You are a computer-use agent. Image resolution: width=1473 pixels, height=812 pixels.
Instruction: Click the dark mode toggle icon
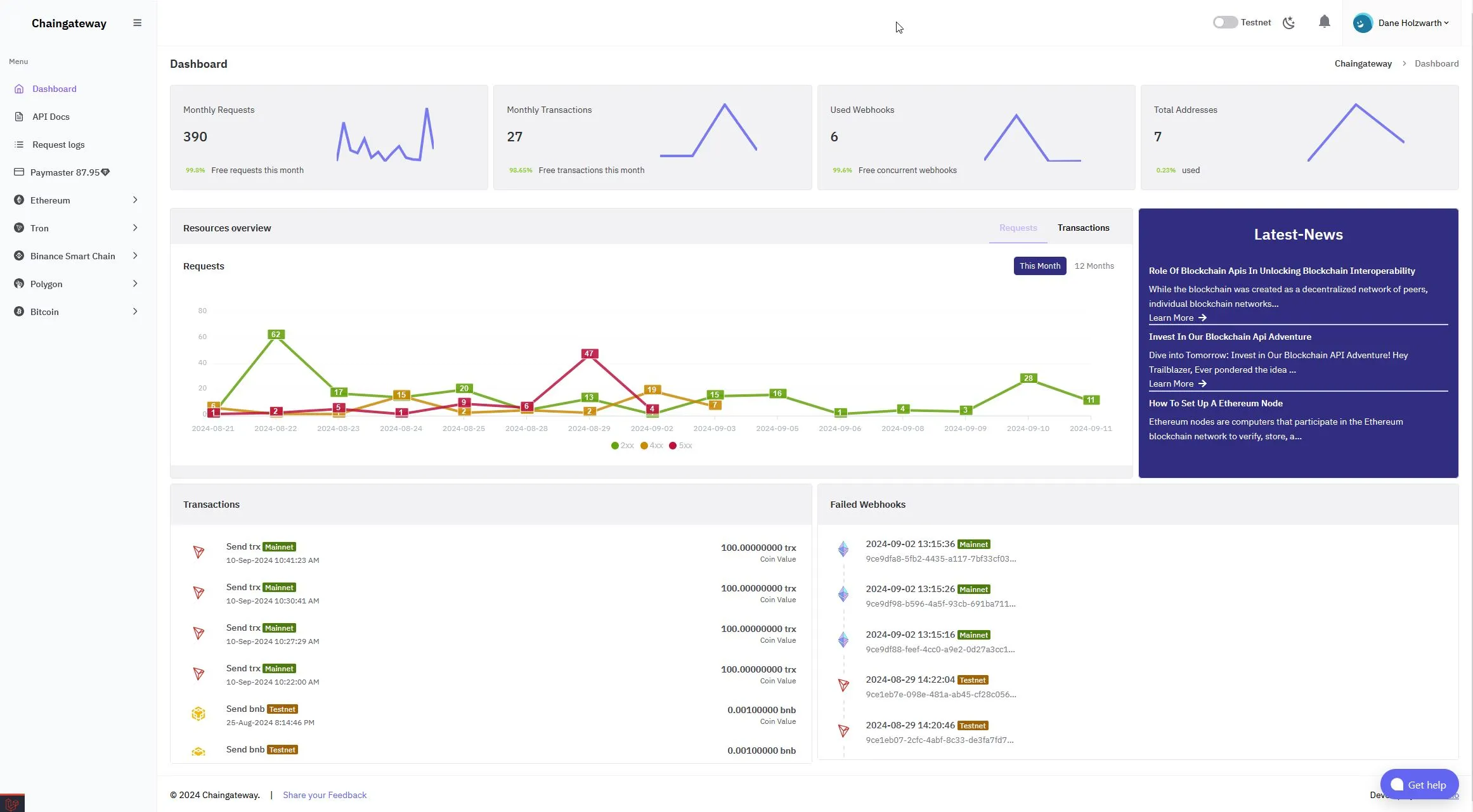(x=1289, y=22)
